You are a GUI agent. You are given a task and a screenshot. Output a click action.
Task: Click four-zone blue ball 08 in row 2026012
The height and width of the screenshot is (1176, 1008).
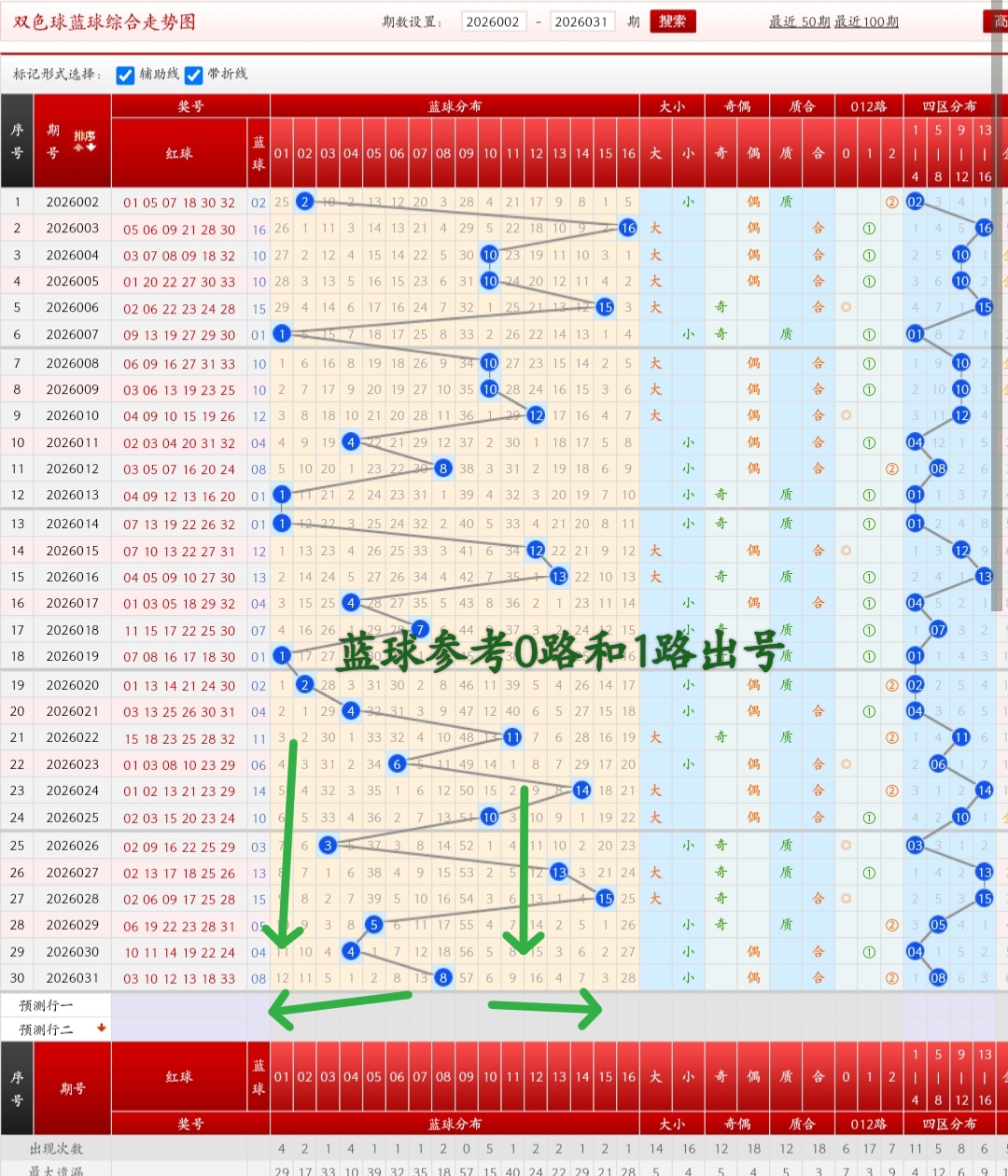tap(938, 469)
